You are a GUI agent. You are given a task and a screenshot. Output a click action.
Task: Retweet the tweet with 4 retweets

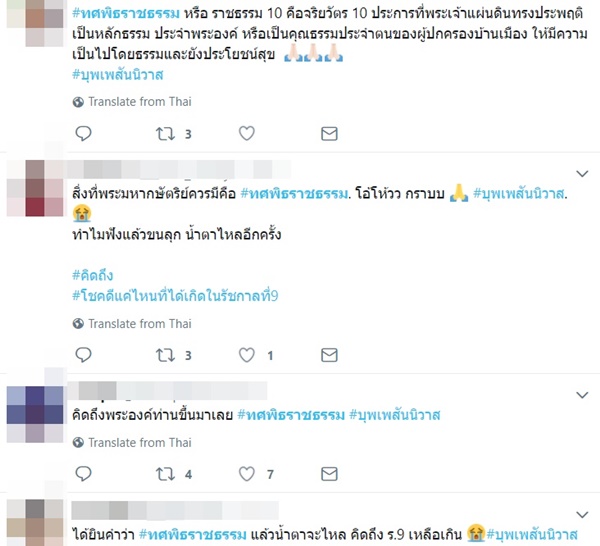tap(165, 474)
